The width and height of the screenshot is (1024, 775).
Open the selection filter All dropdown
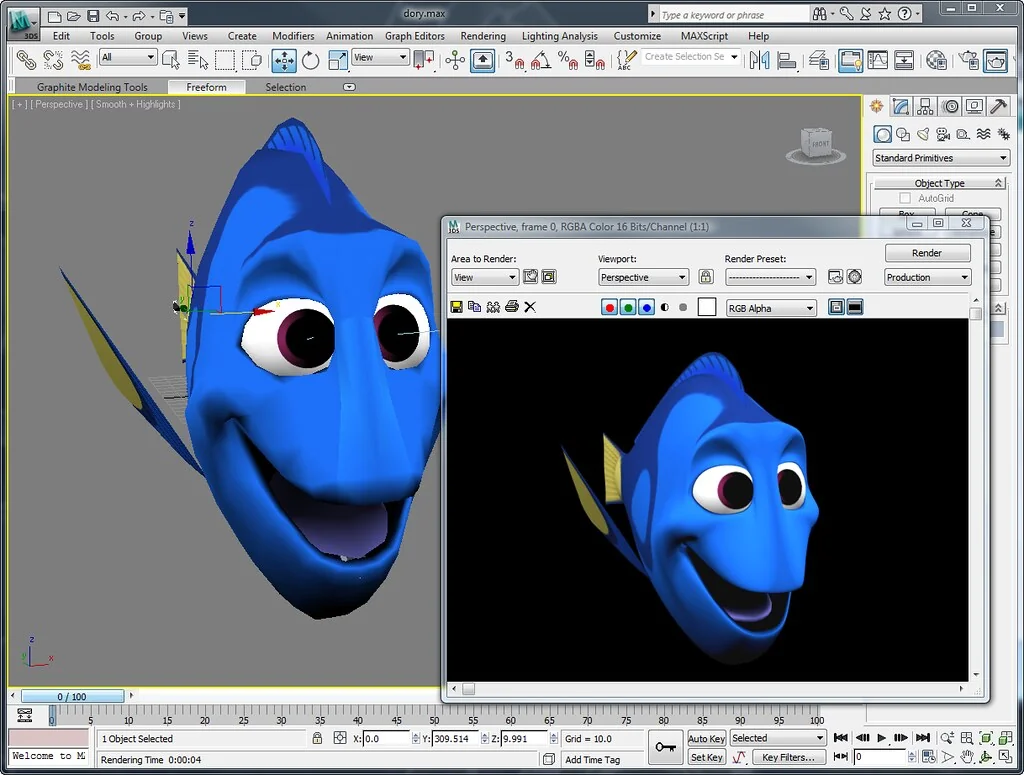coord(128,57)
